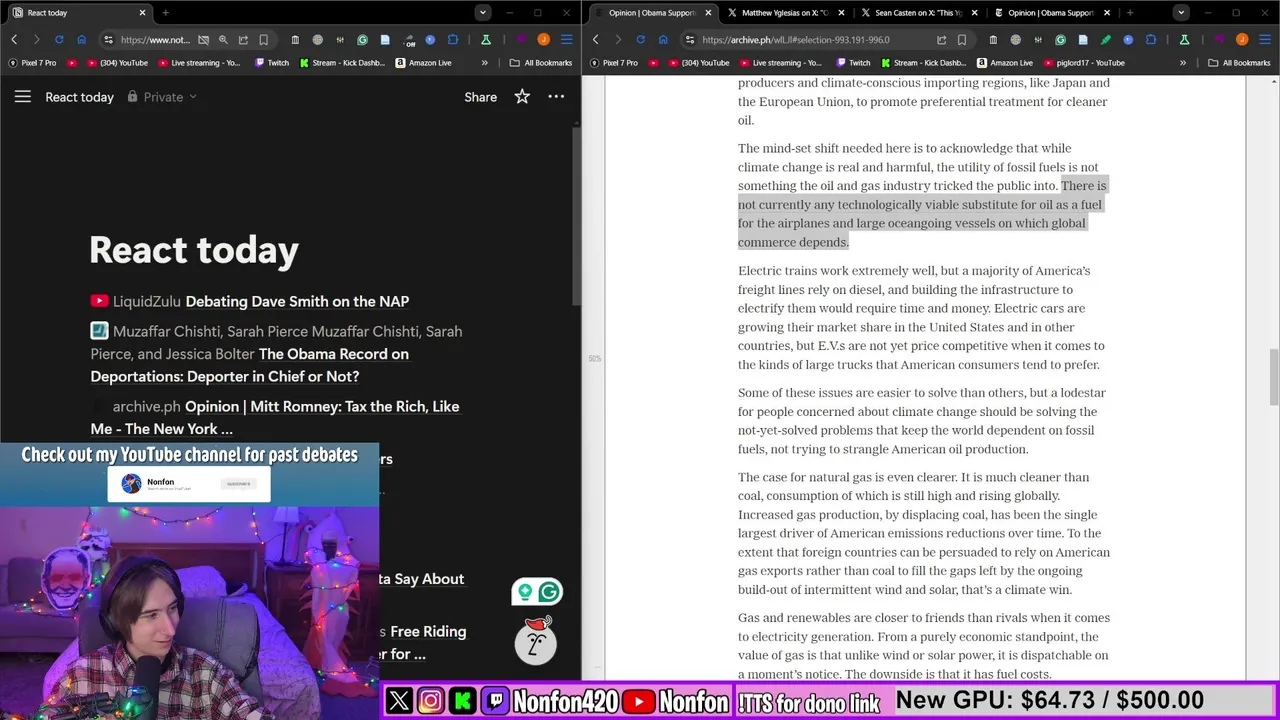Click the green flask icon in Notion browser toolbar
Screen dimensions: 1280x720
click(x=486, y=40)
